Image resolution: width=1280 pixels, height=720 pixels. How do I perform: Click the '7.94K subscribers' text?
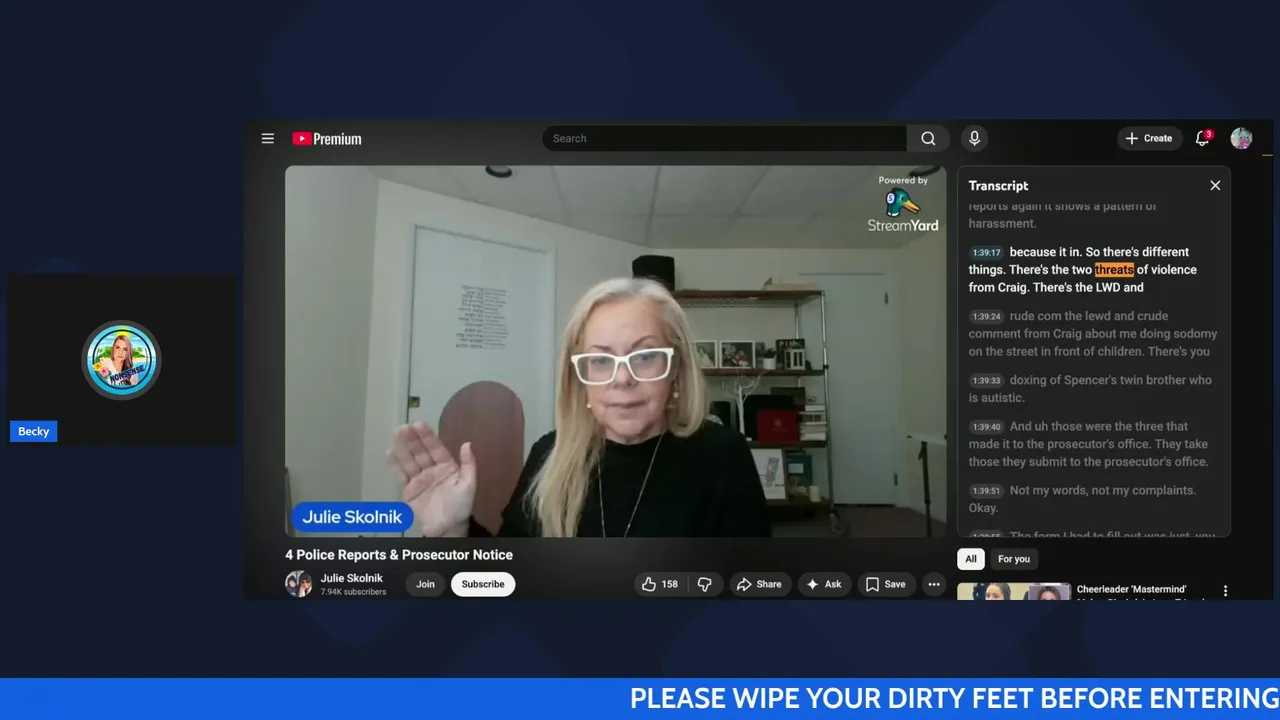tap(353, 592)
